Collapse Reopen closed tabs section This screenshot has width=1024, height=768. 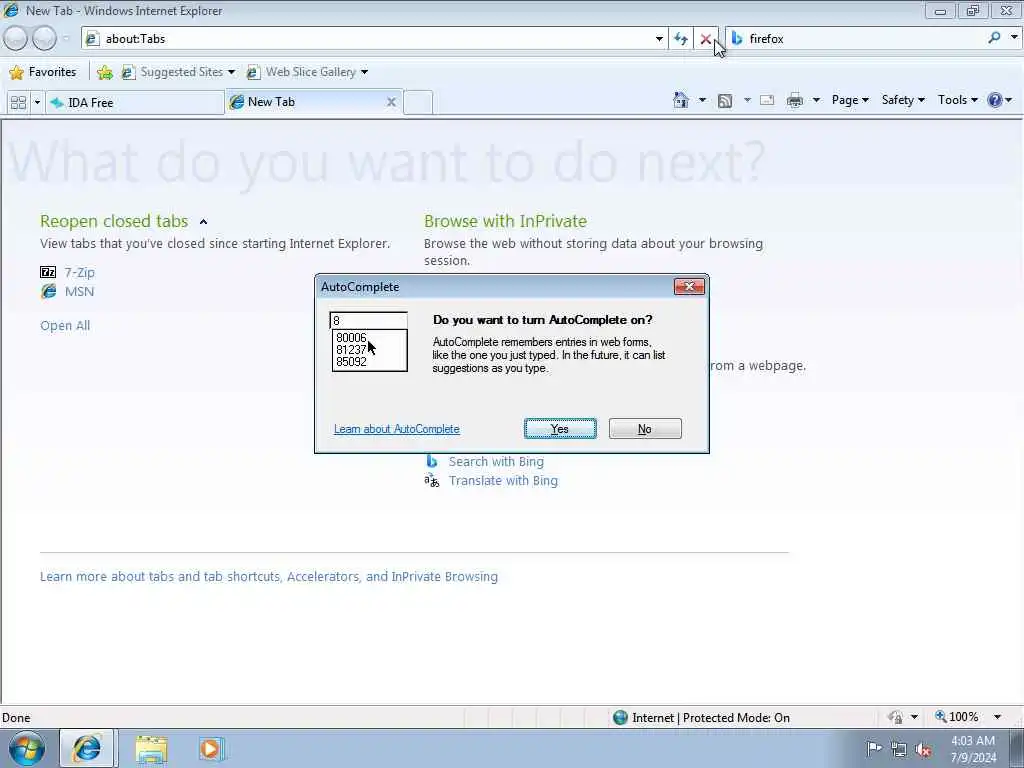click(x=203, y=222)
